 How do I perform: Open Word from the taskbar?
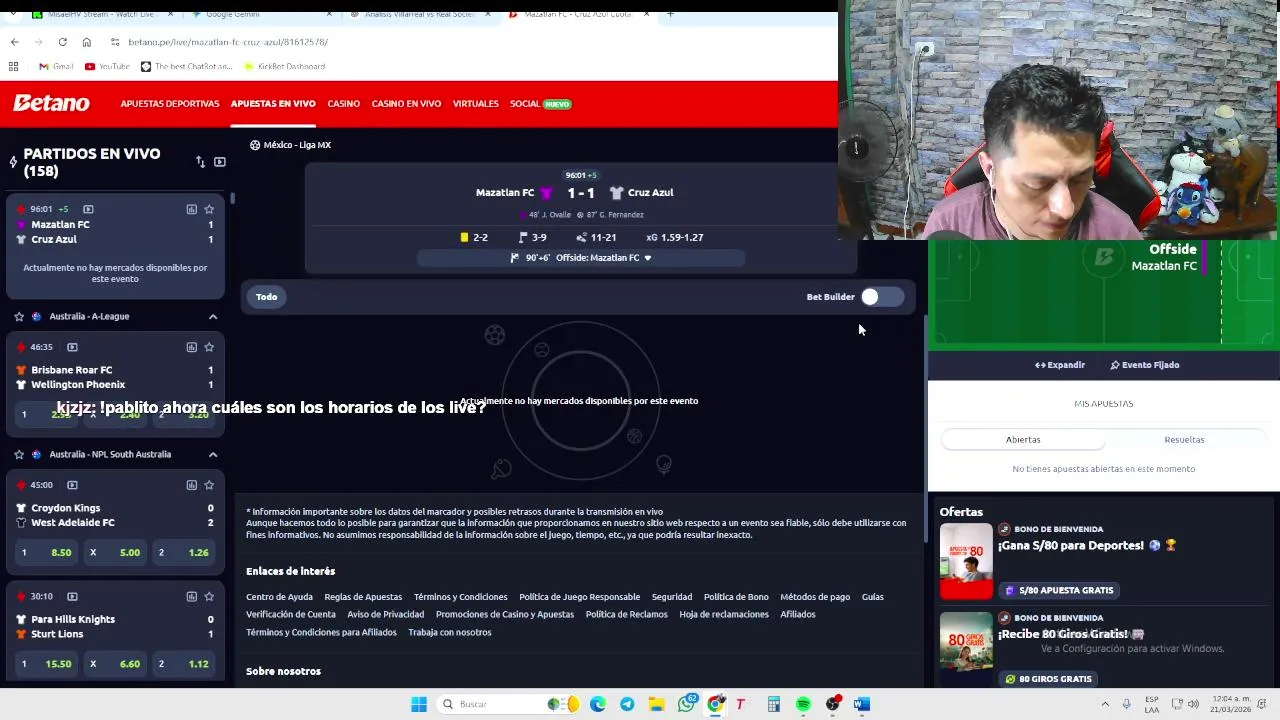(x=862, y=704)
